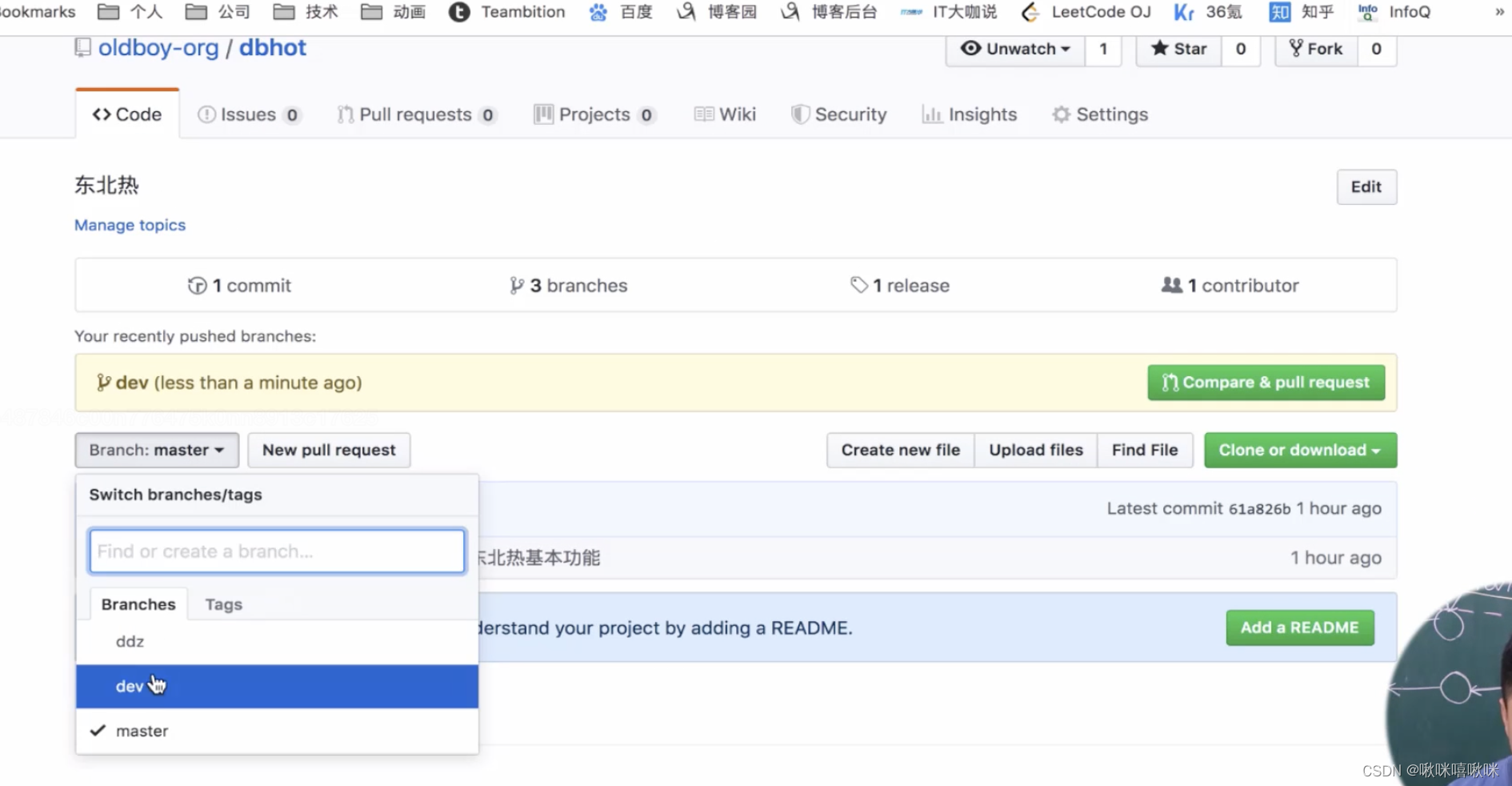This screenshot has height=786, width=1512.
Task: Click Add a README button
Action: click(1300, 628)
